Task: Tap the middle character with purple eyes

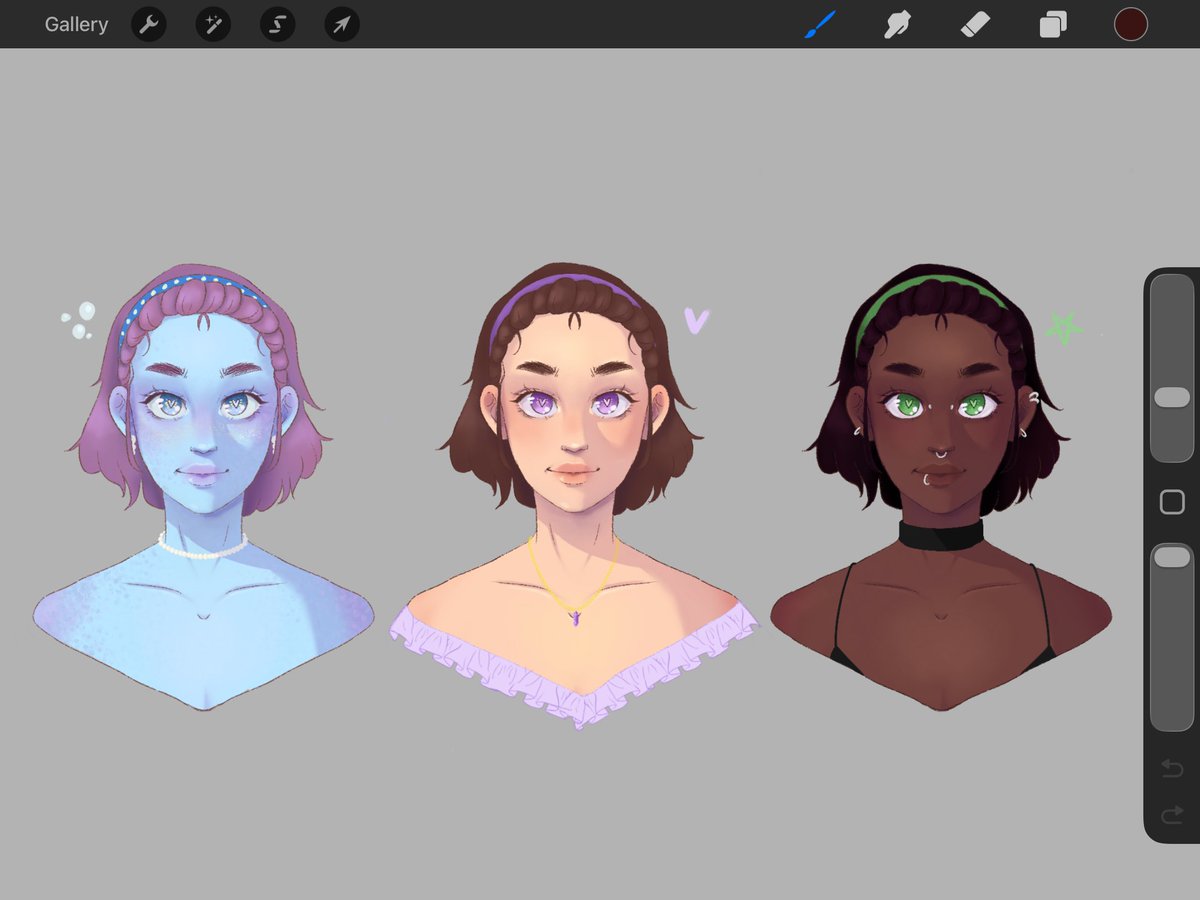Action: pyautogui.click(x=575, y=495)
